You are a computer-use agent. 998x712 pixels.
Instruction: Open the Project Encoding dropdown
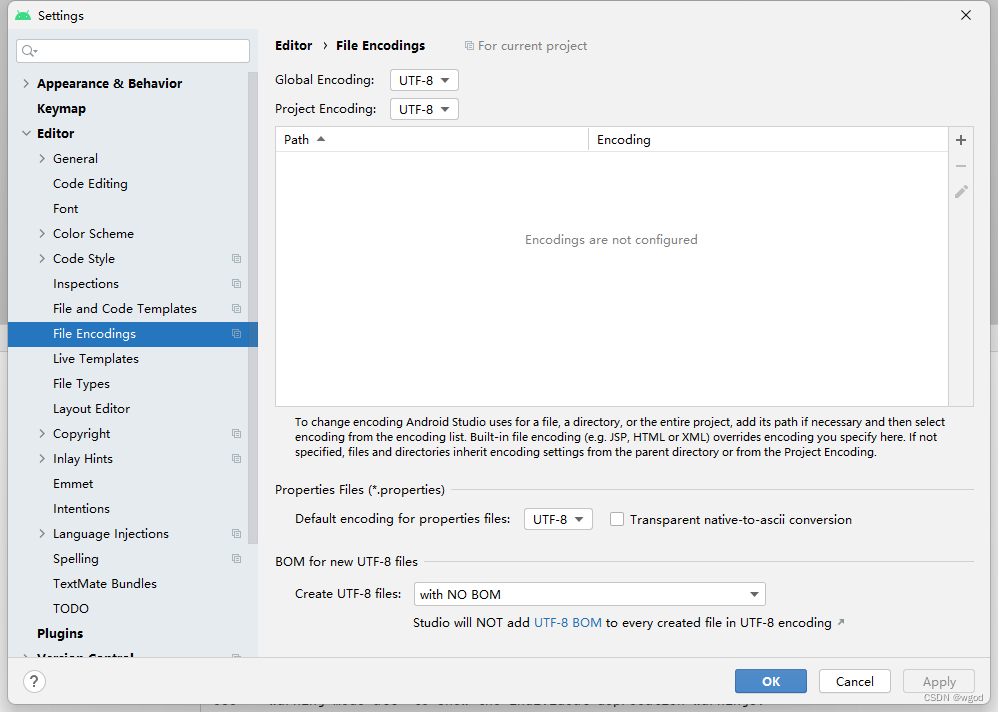[x=424, y=109]
